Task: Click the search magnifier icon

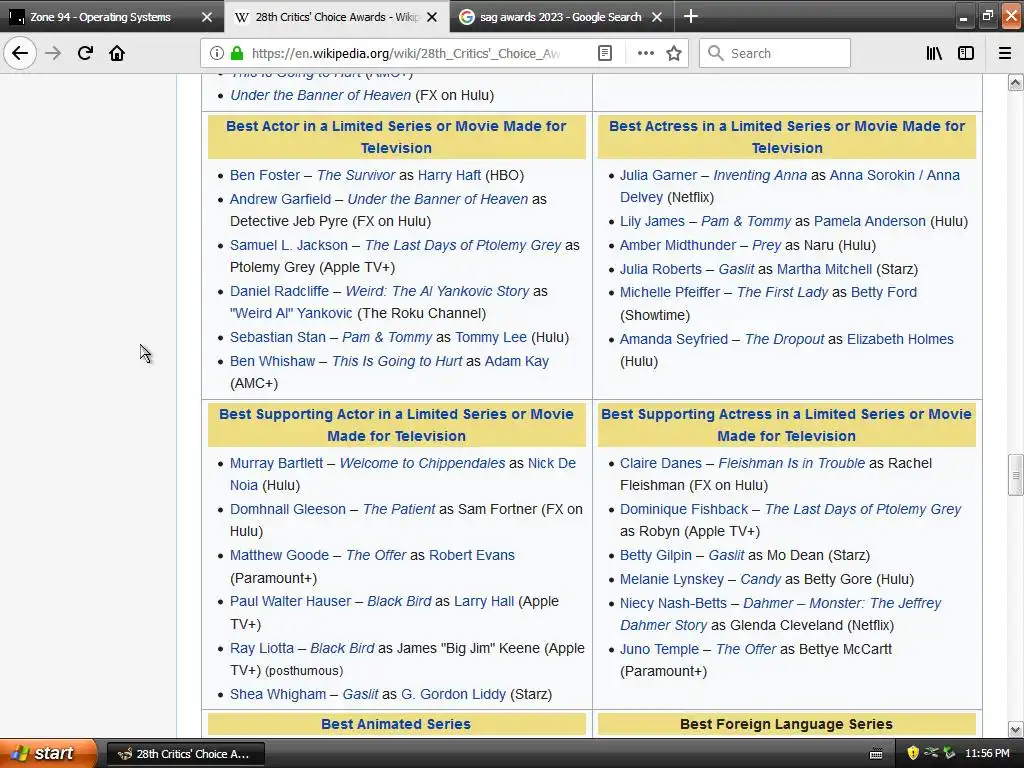Action: click(x=715, y=54)
